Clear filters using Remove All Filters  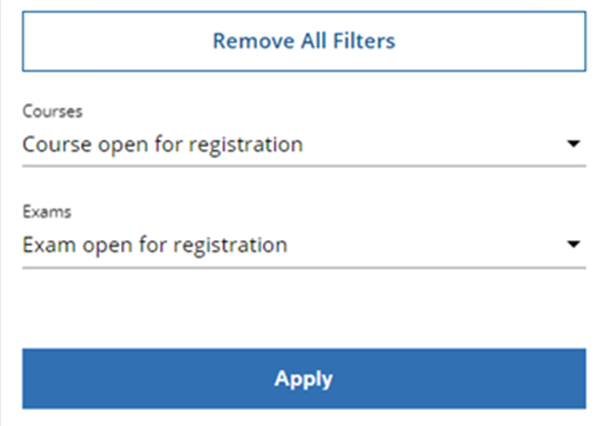click(x=303, y=42)
